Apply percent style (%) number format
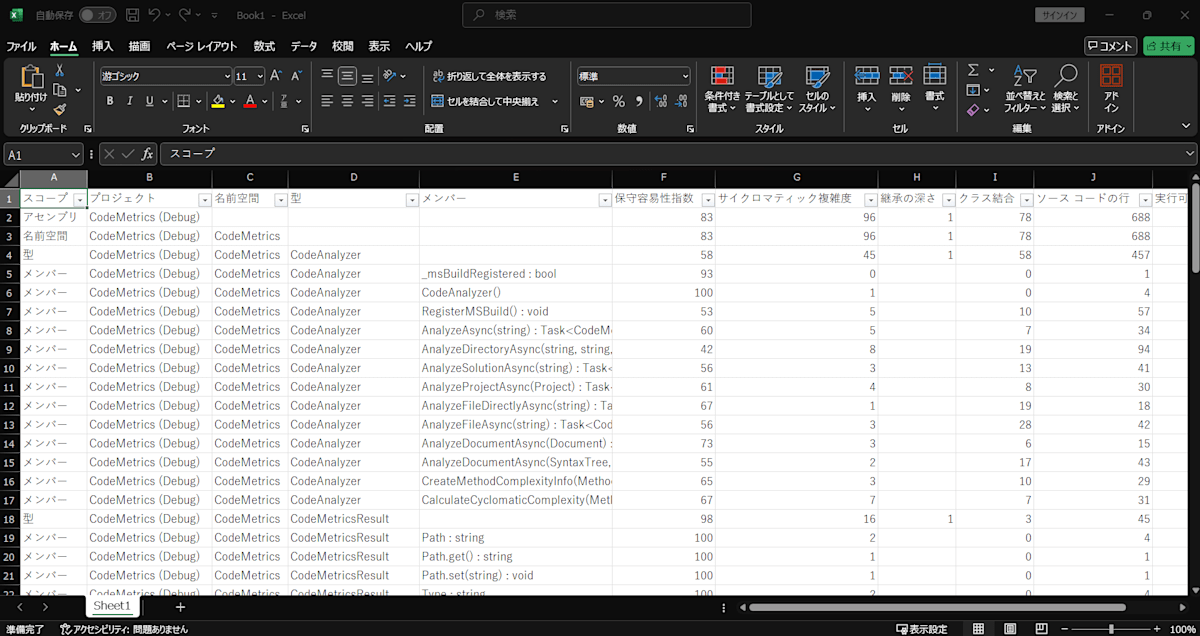1200x636 pixels. 618,101
